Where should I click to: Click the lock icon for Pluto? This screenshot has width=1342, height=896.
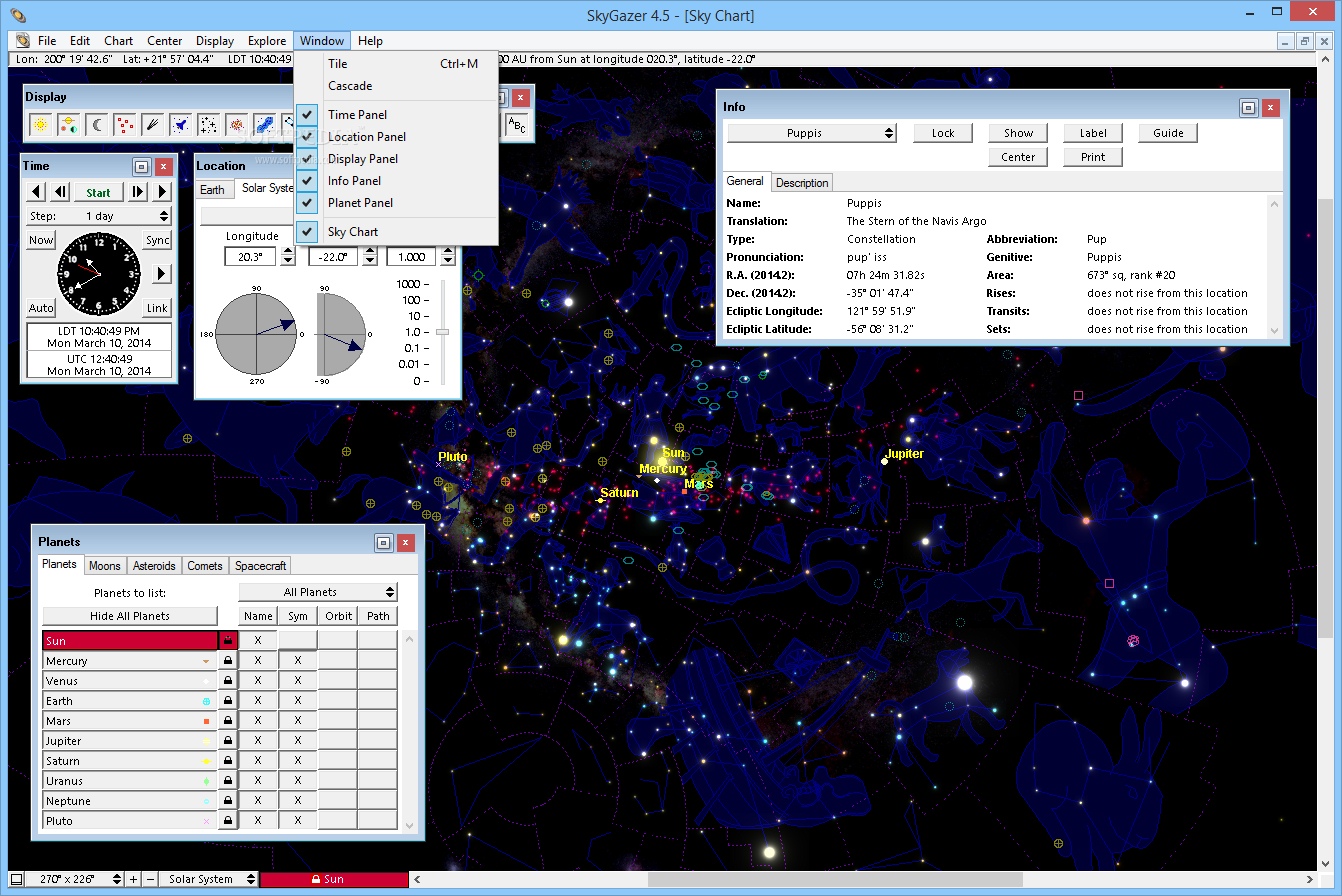[x=228, y=821]
